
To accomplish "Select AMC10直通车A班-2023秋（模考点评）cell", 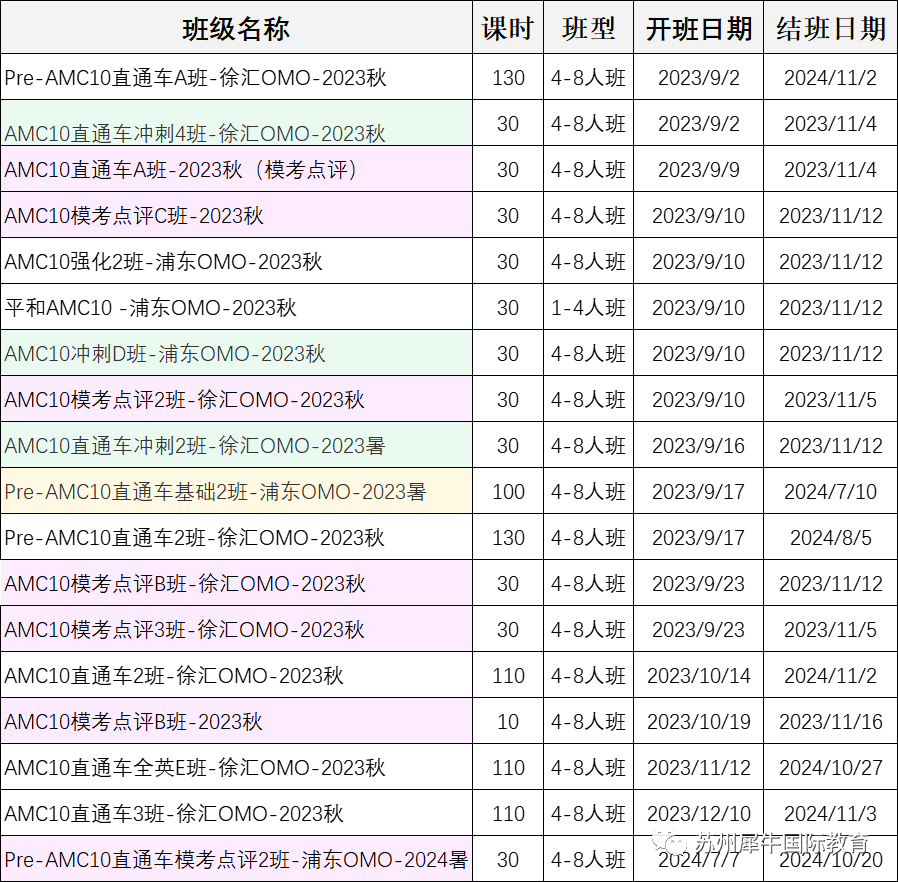I will click(x=236, y=169).
